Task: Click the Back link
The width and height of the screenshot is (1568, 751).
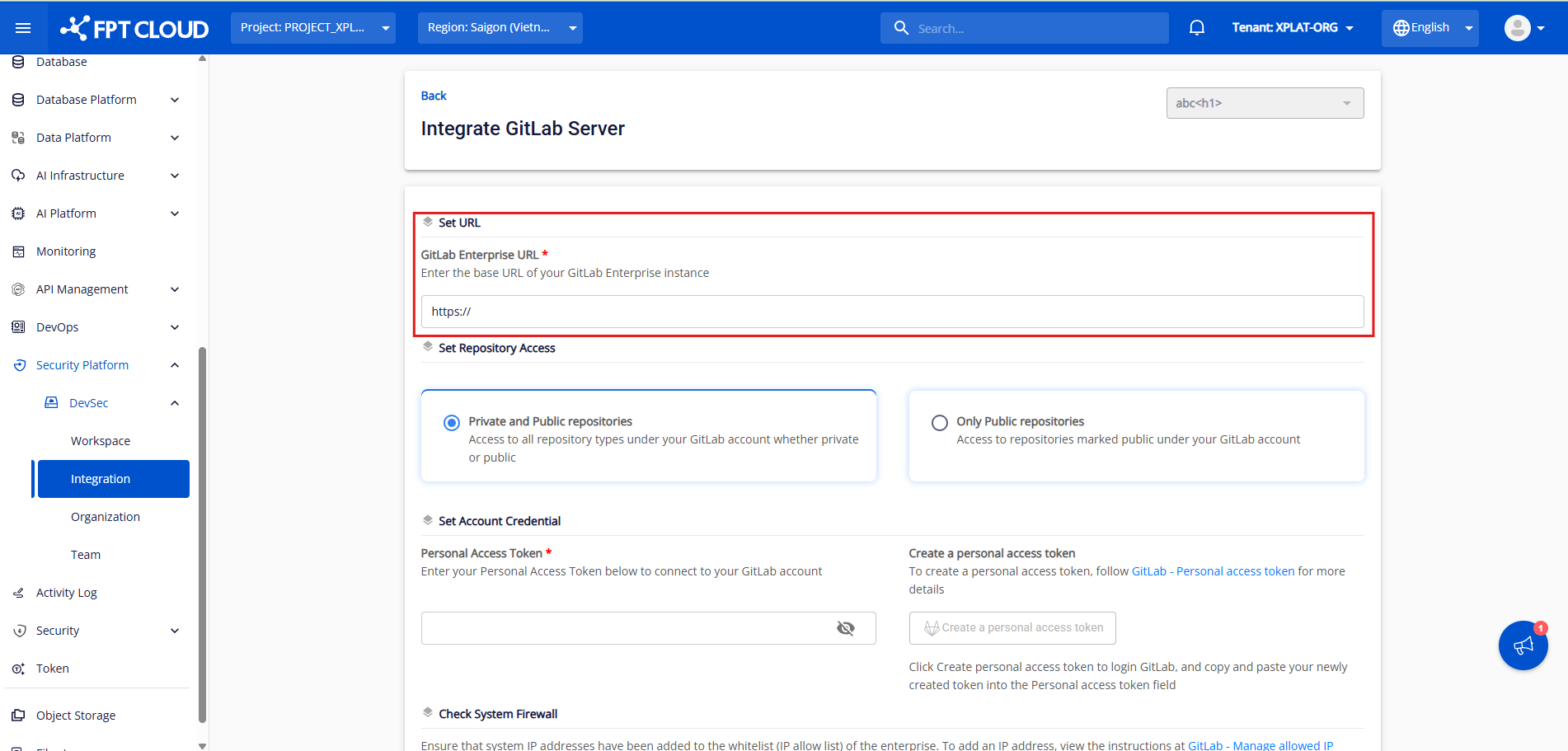Action: 434,96
